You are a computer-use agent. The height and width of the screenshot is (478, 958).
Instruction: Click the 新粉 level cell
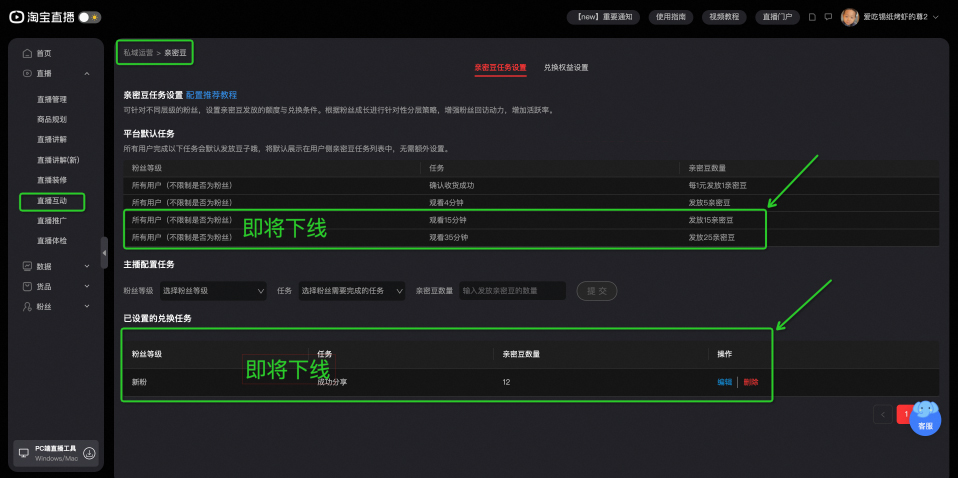[139, 382]
